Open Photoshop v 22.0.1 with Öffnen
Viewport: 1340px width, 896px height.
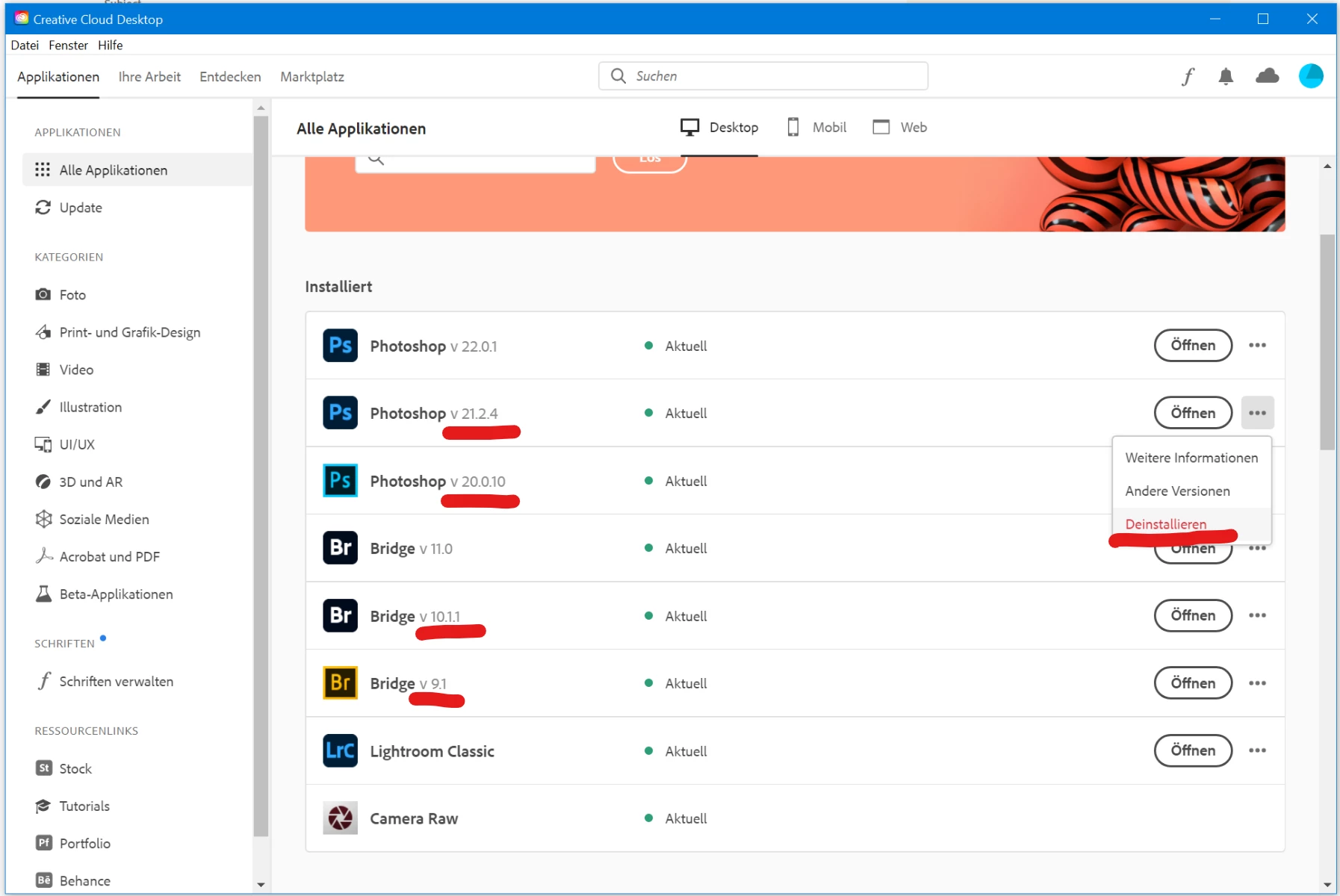pyautogui.click(x=1193, y=345)
